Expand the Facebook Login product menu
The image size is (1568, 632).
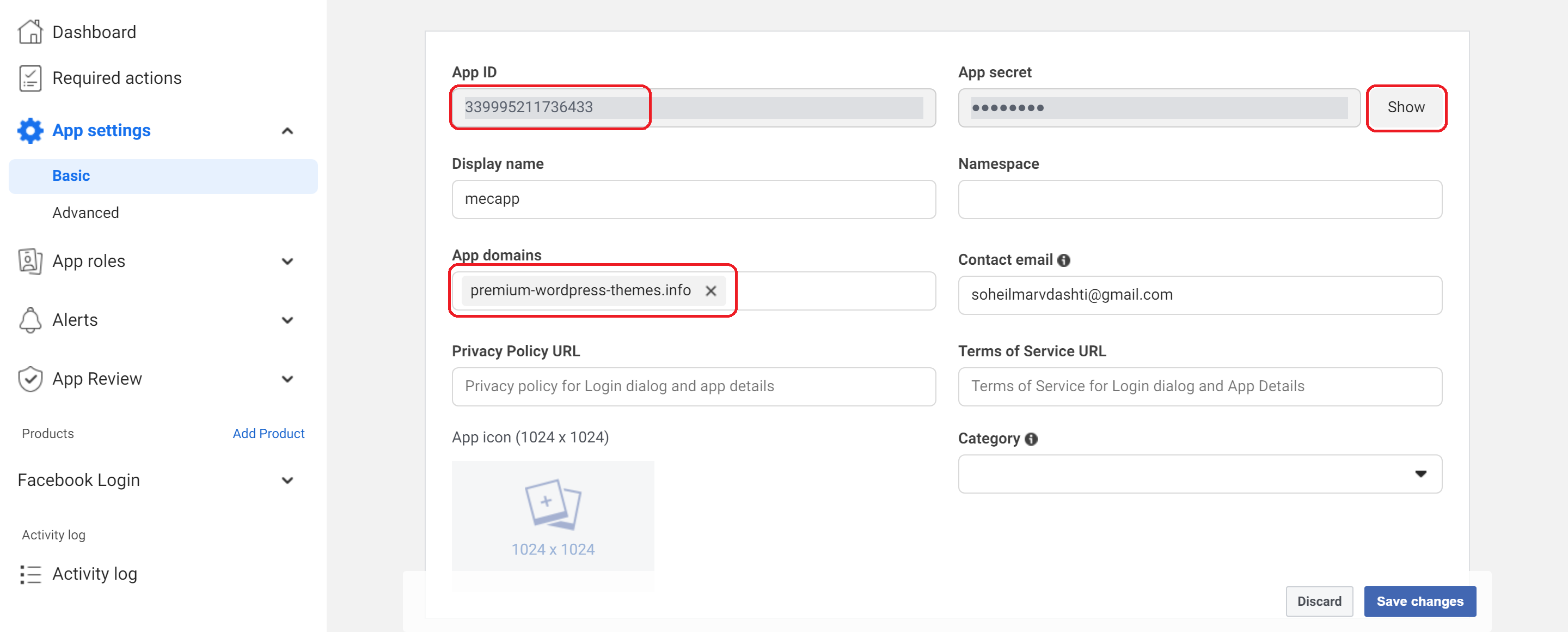point(287,481)
